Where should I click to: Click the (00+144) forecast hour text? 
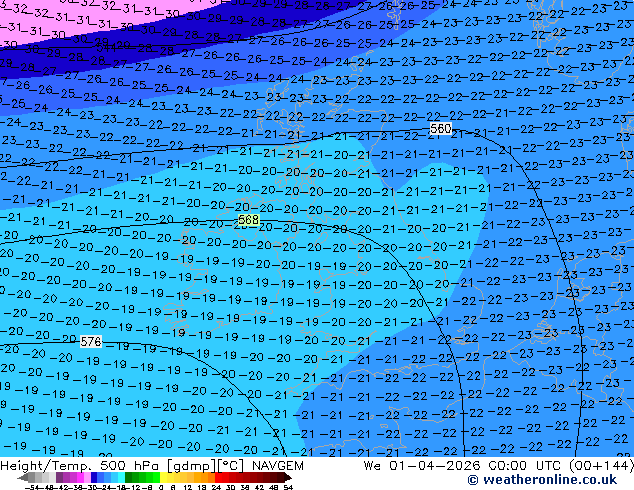pos(601,466)
